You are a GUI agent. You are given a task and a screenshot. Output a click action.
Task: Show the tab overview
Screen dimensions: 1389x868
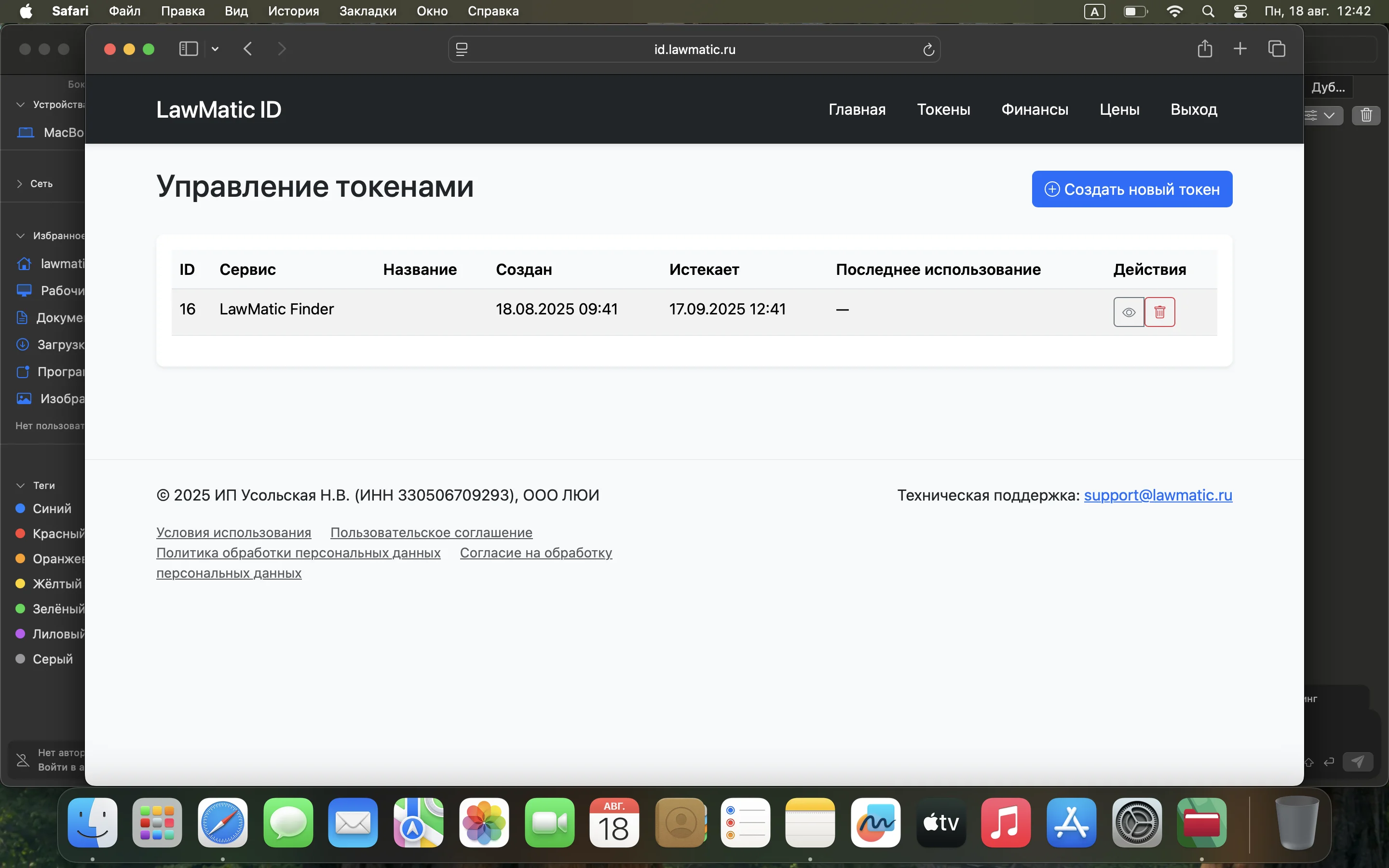pyautogui.click(x=1277, y=49)
